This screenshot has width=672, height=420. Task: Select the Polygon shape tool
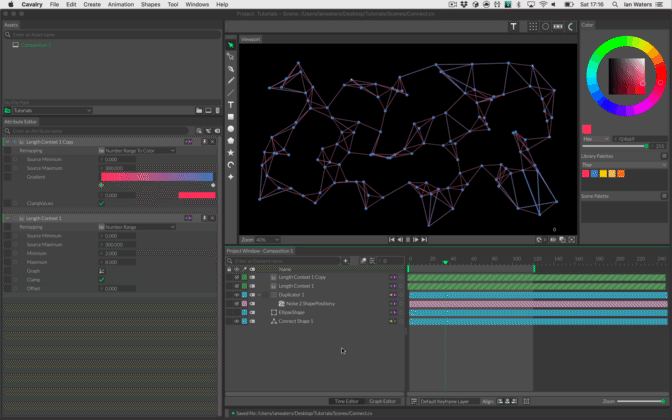[x=231, y=140]
